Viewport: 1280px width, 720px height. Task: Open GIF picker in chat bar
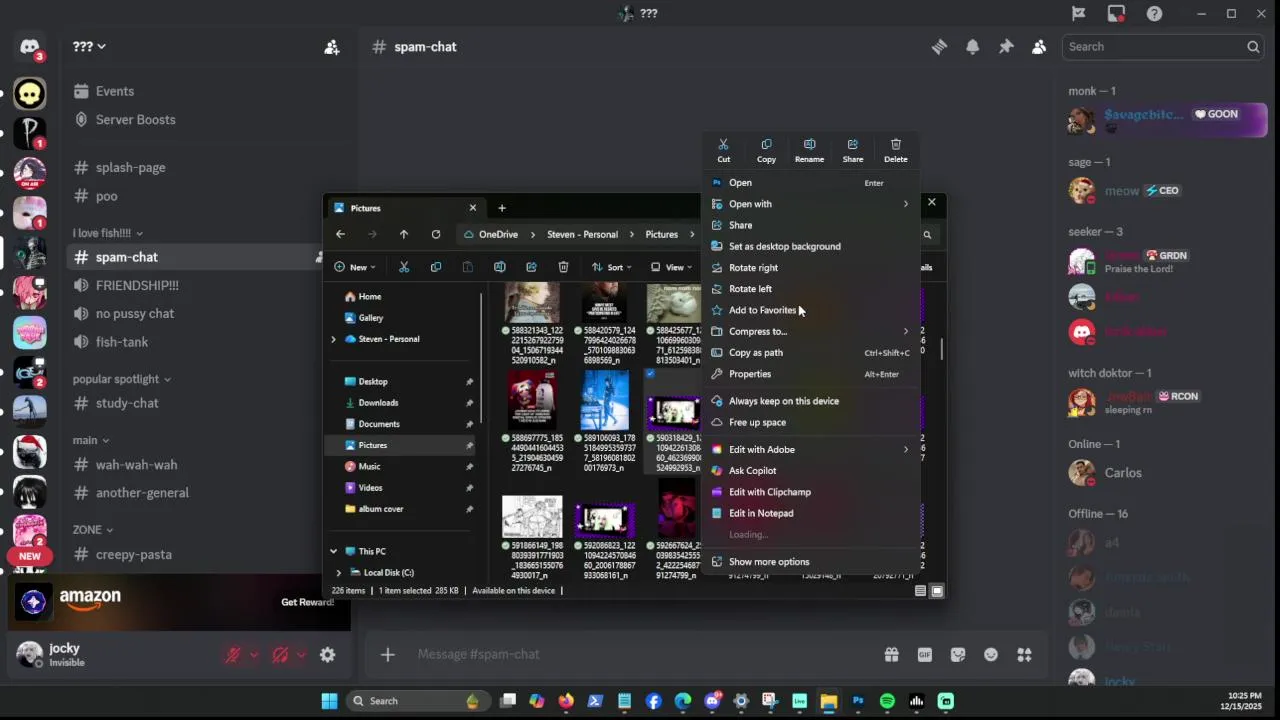point(924,655)
